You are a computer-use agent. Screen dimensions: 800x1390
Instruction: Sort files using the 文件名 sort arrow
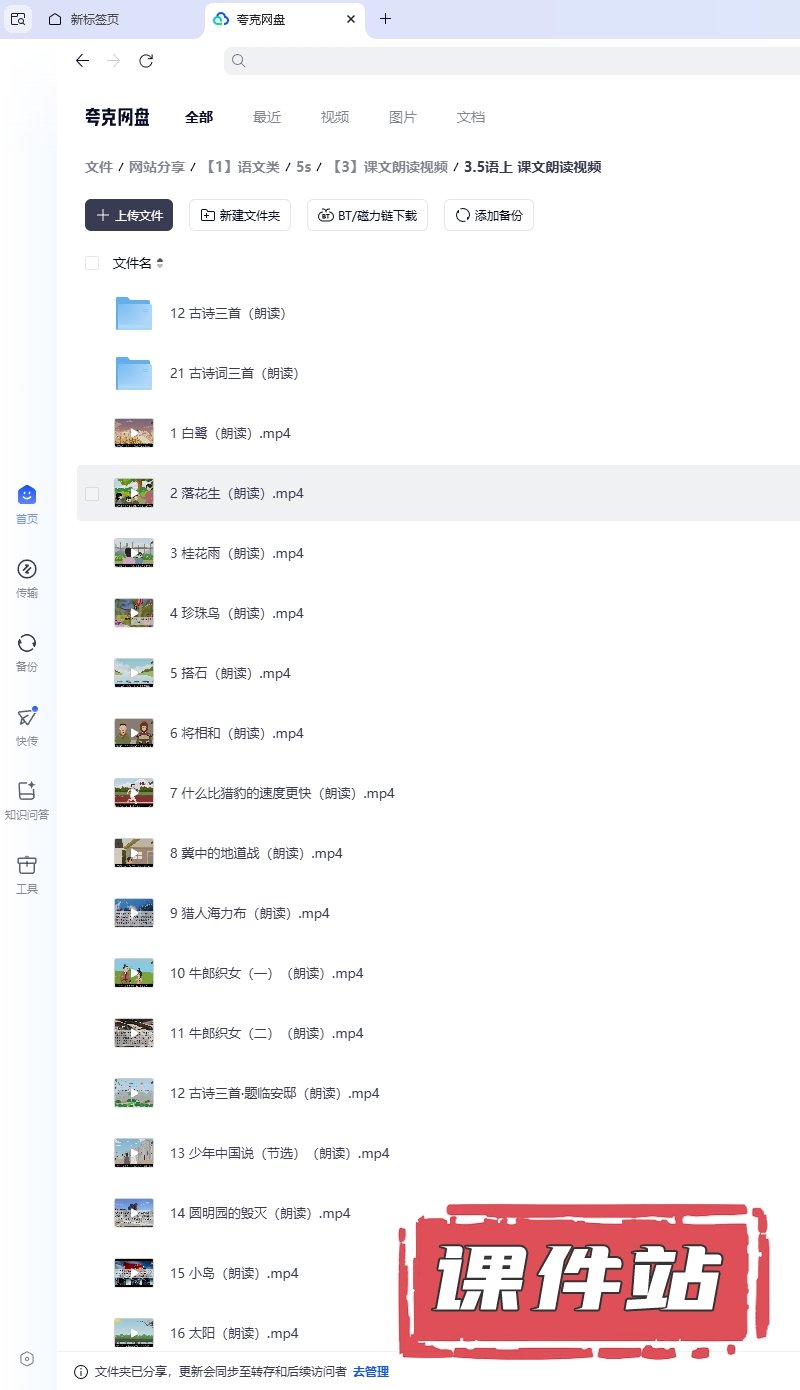(160, 263)
